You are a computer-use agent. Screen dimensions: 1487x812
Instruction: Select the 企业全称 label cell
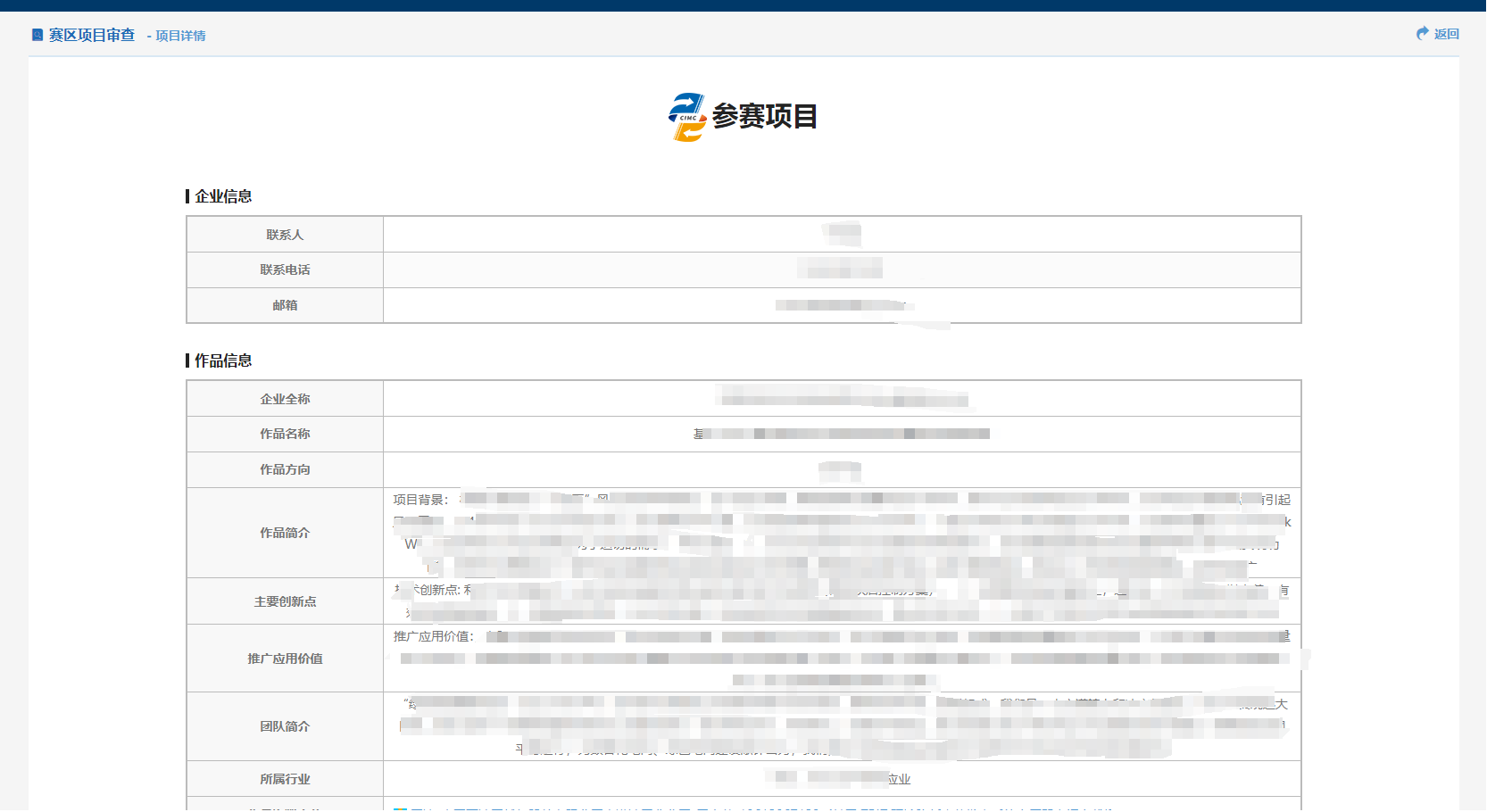coord(285,399)
